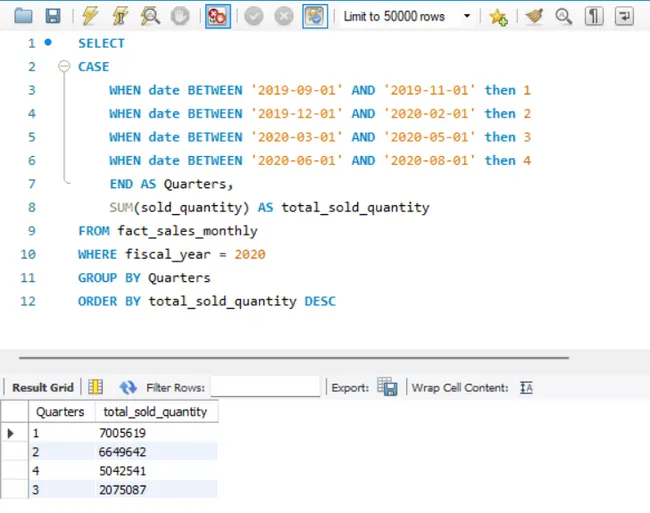Toggle auto-commit mode icon
Image resolution: width=650 pixels, height=513 pixels.
click(x=315, y=17)
